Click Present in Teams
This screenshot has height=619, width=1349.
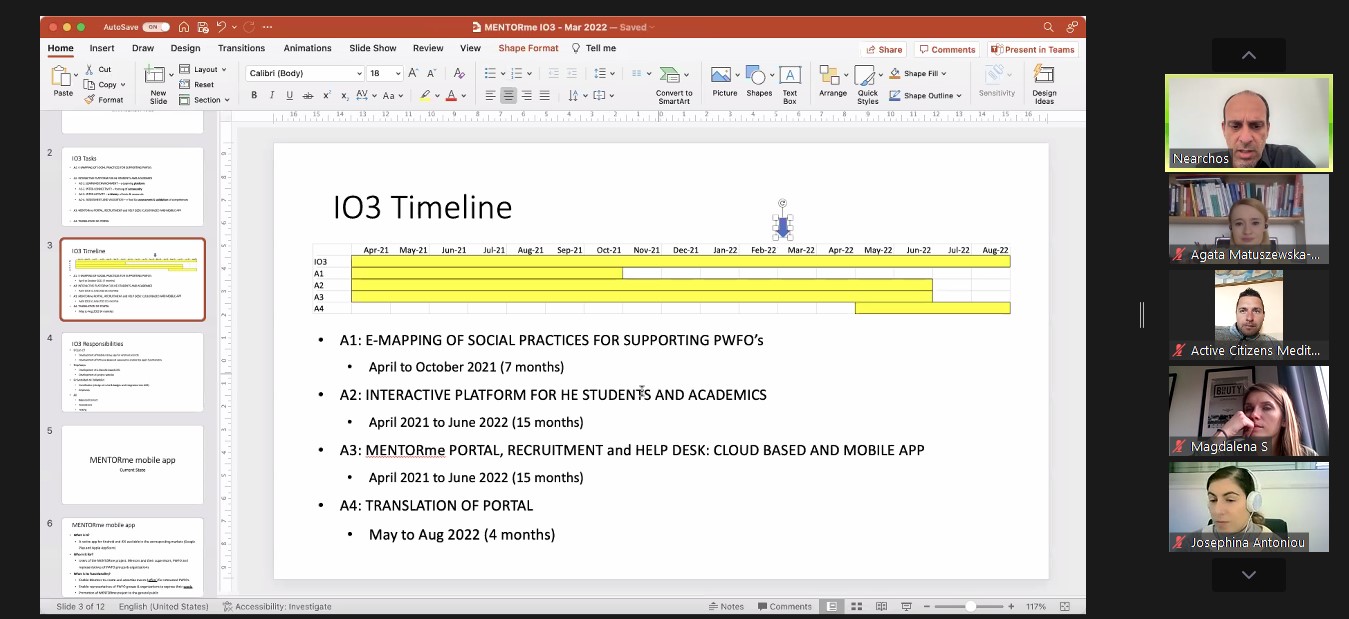(x=1032, y=49)
